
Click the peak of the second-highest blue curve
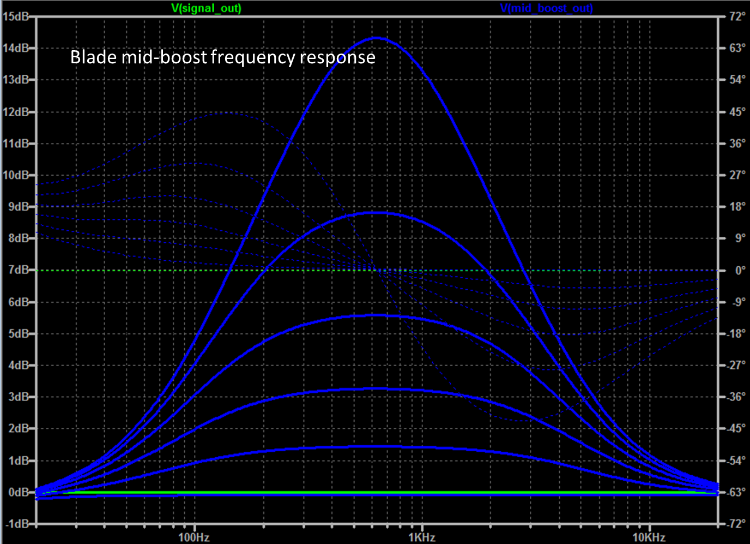point(376,212)
